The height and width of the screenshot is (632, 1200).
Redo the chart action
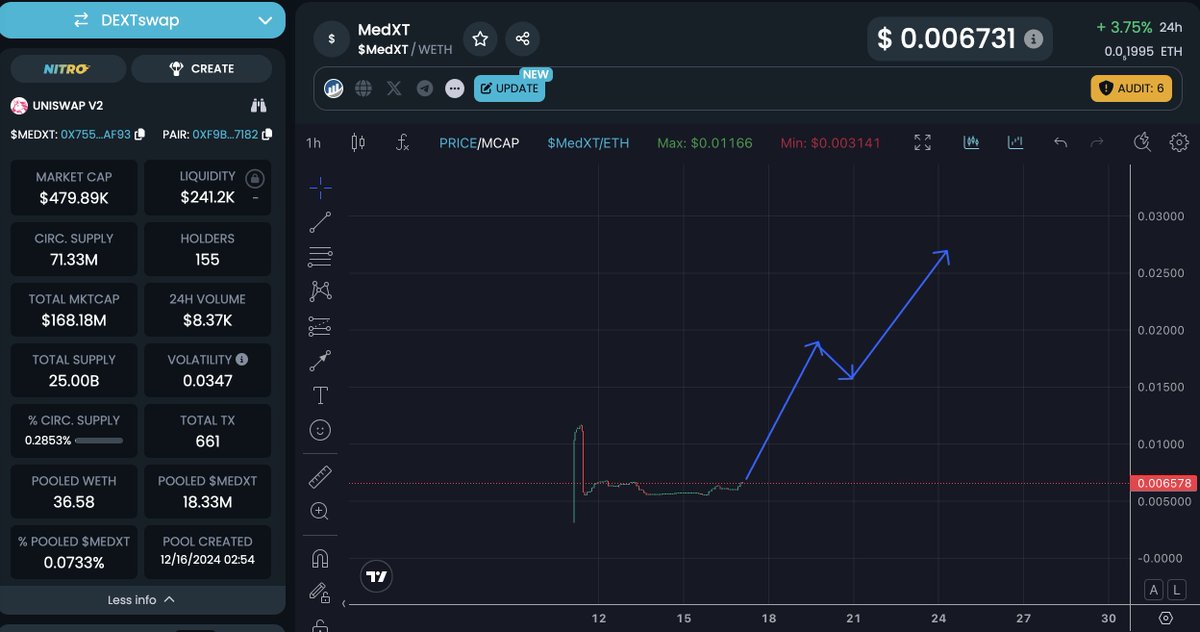[x=1097, y=143]
